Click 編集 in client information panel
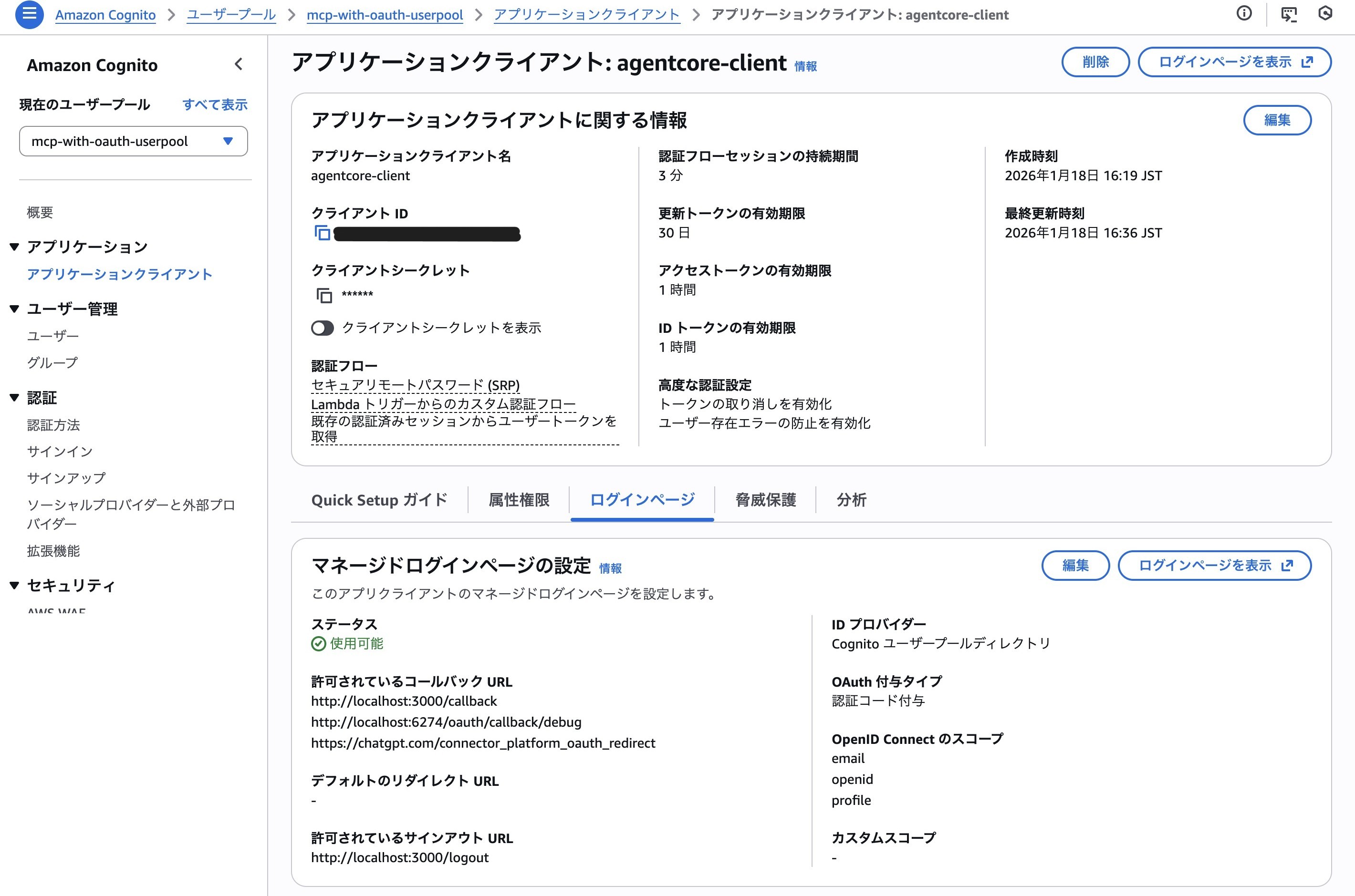Viewport: 1355px width, 896px height. (1277, 120)
